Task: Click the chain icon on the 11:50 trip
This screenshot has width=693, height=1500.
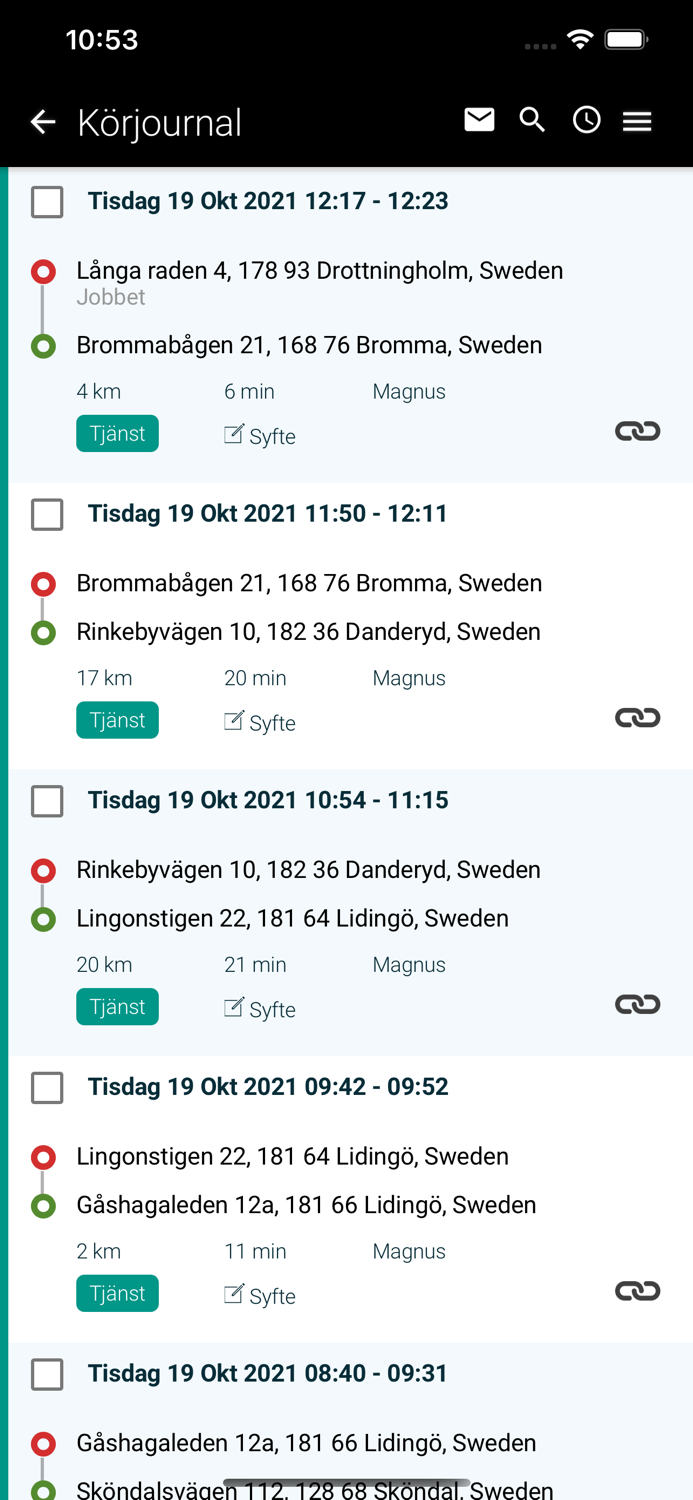Action: [638, 717]
